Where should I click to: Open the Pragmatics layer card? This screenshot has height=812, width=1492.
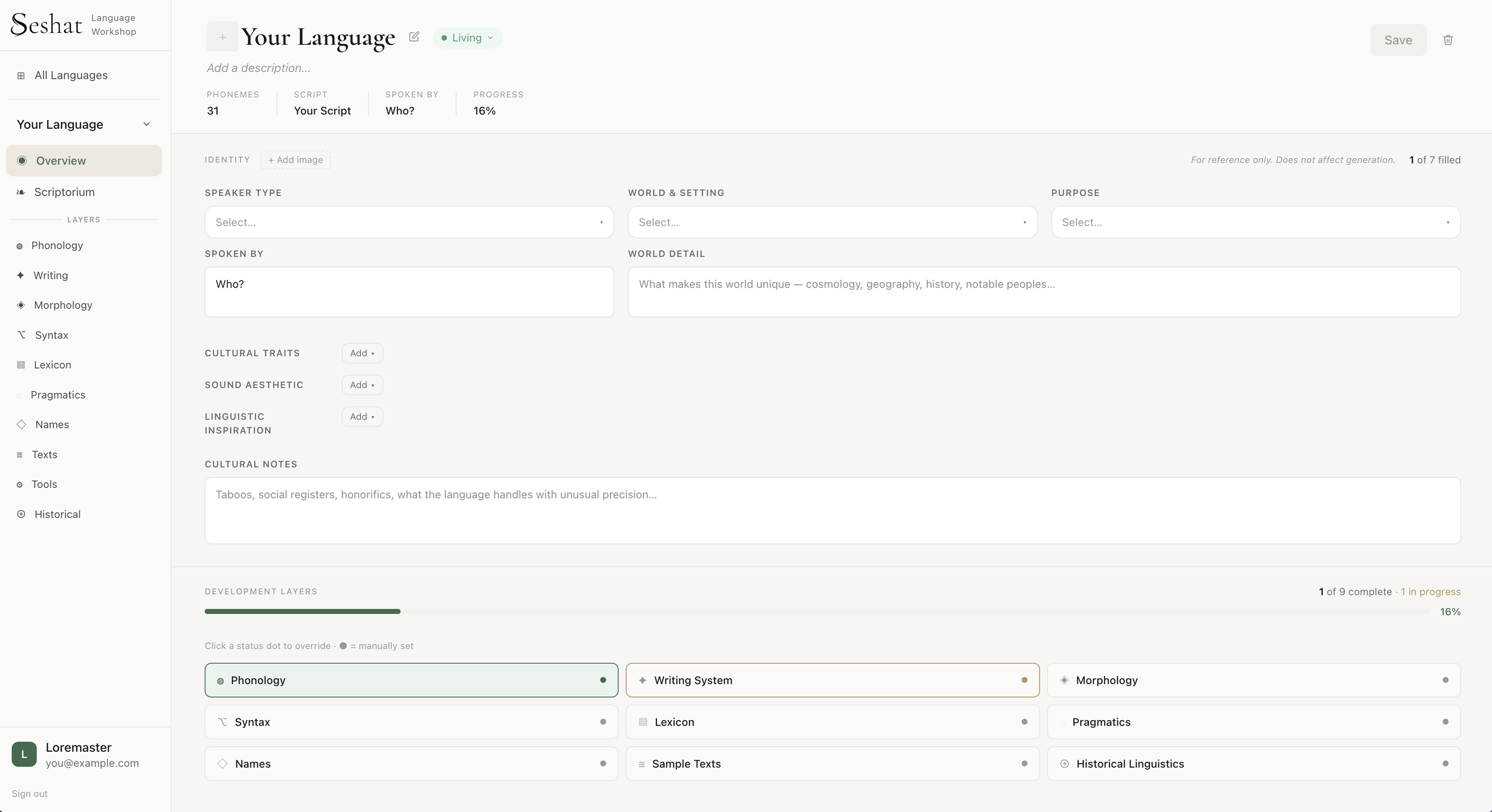click(x=1253, y=722)
